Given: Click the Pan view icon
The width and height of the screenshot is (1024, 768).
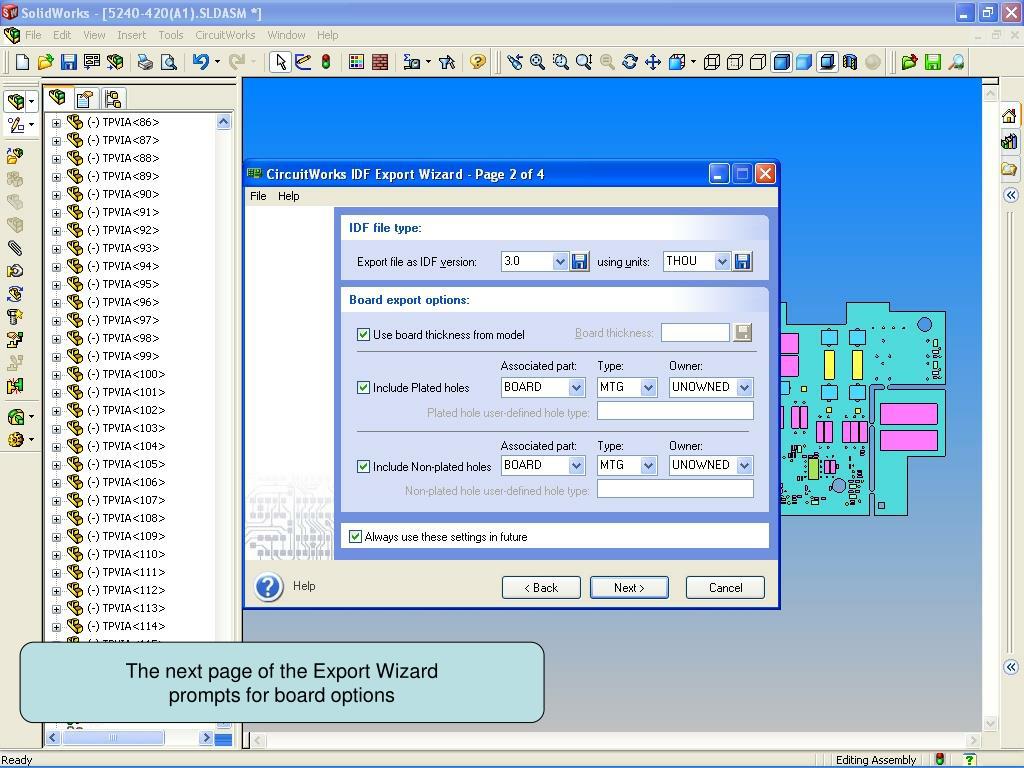Looking at the screenshot, I should 652,62.
